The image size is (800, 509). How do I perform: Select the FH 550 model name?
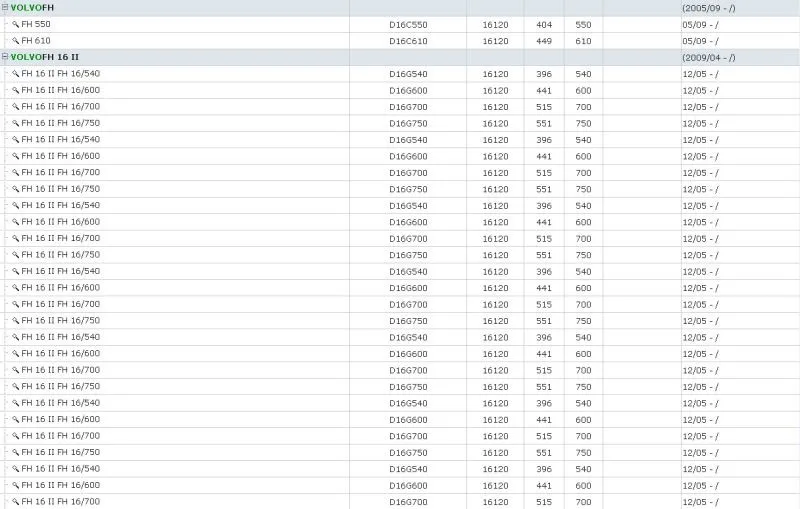tap(36, 24)
